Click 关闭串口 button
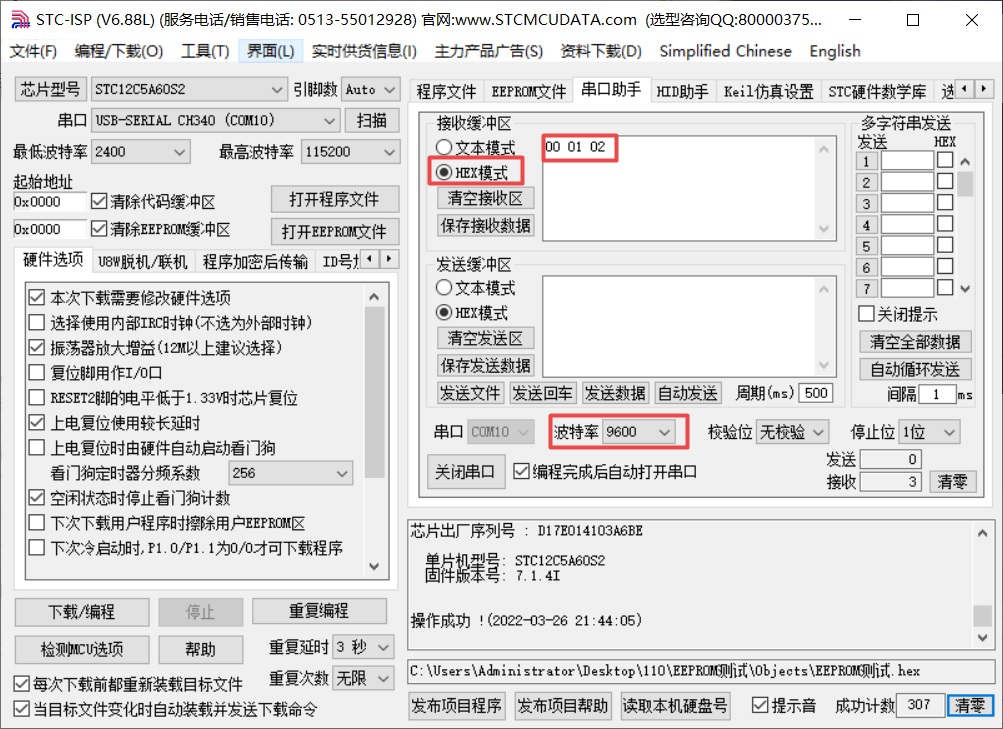 click(465, 472)
